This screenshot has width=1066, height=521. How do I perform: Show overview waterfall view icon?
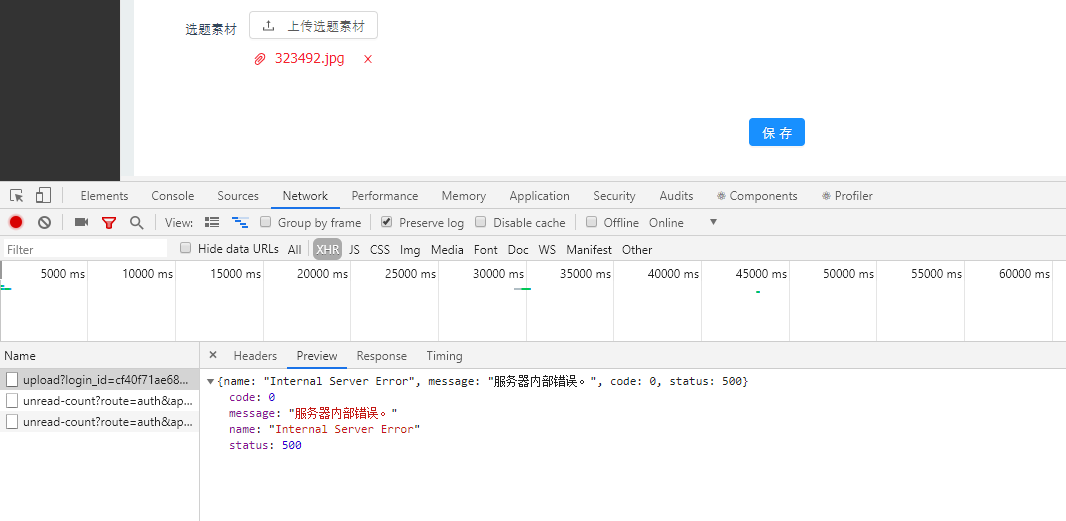click(240, 223)
